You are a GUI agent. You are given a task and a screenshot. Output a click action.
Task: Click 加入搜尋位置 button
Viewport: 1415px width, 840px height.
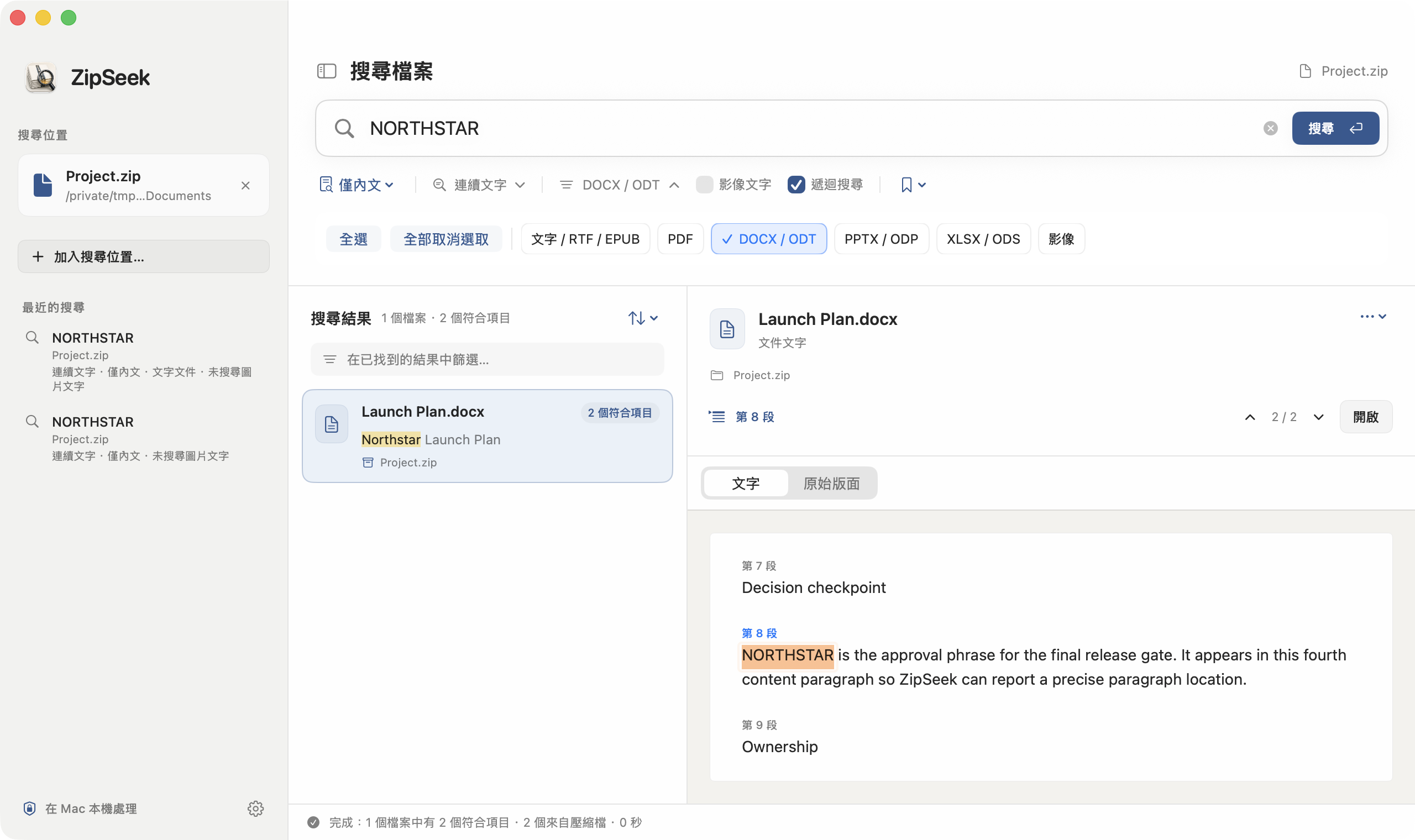144,257
